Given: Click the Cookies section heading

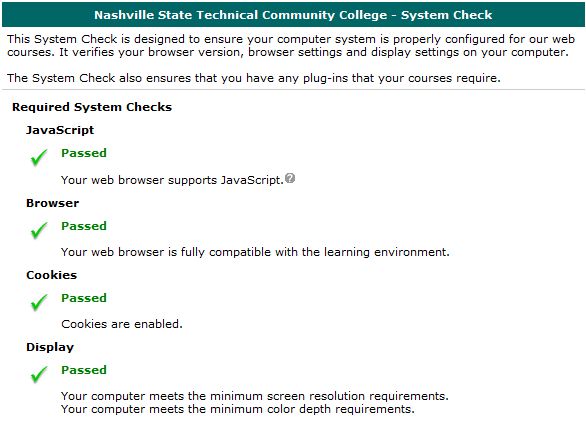Looking at the screenshot, I should (52, 275).
